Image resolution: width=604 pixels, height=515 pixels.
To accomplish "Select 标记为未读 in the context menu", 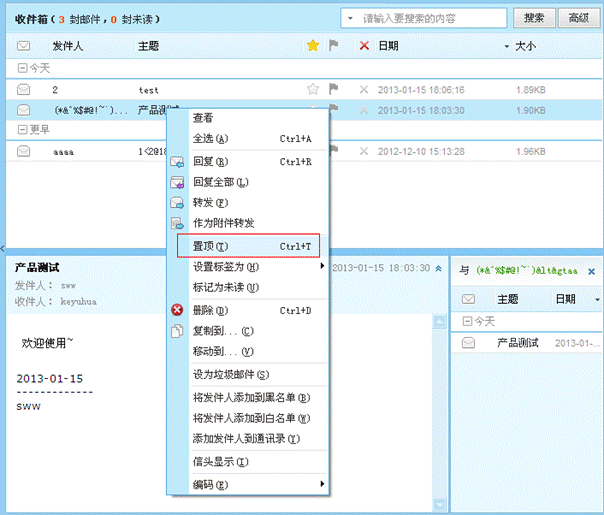I will 225,288.
